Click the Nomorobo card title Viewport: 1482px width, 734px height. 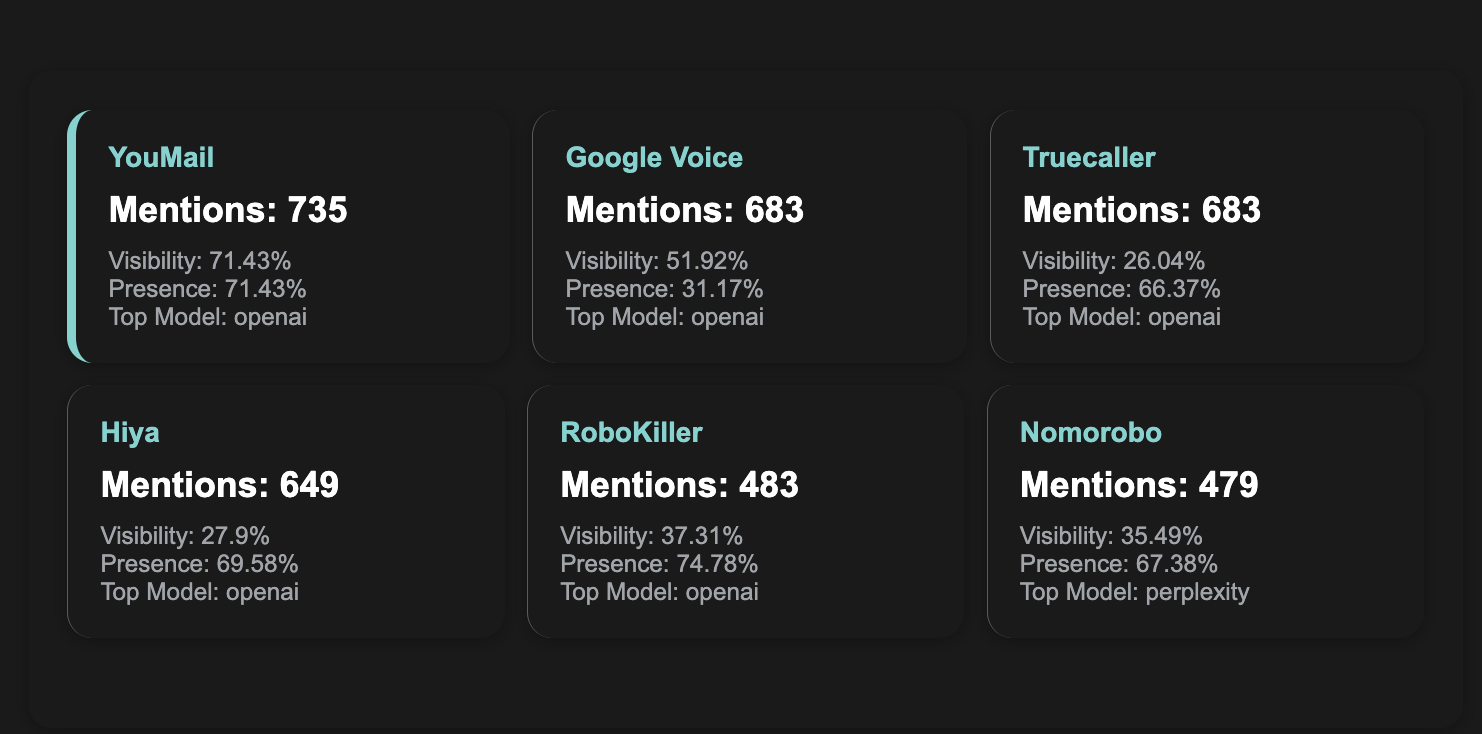pos(1091,433)
